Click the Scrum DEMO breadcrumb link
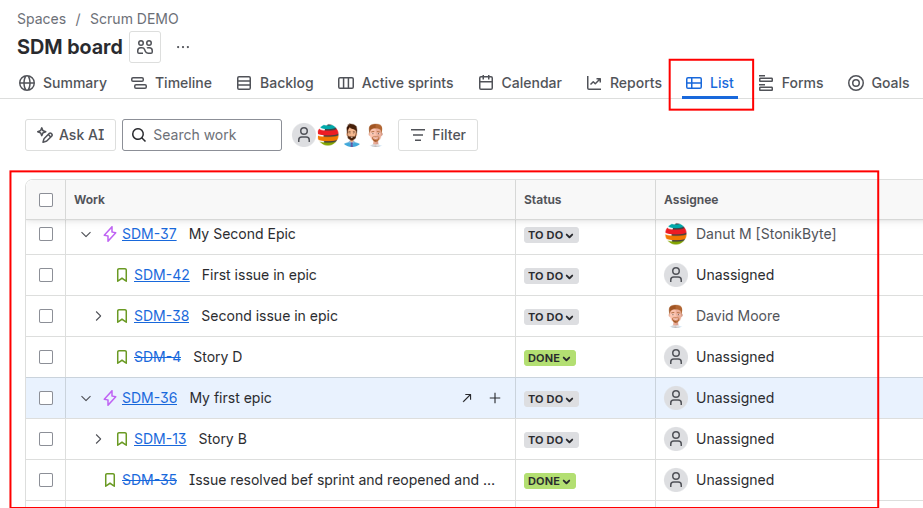 [x=134, y=19]
